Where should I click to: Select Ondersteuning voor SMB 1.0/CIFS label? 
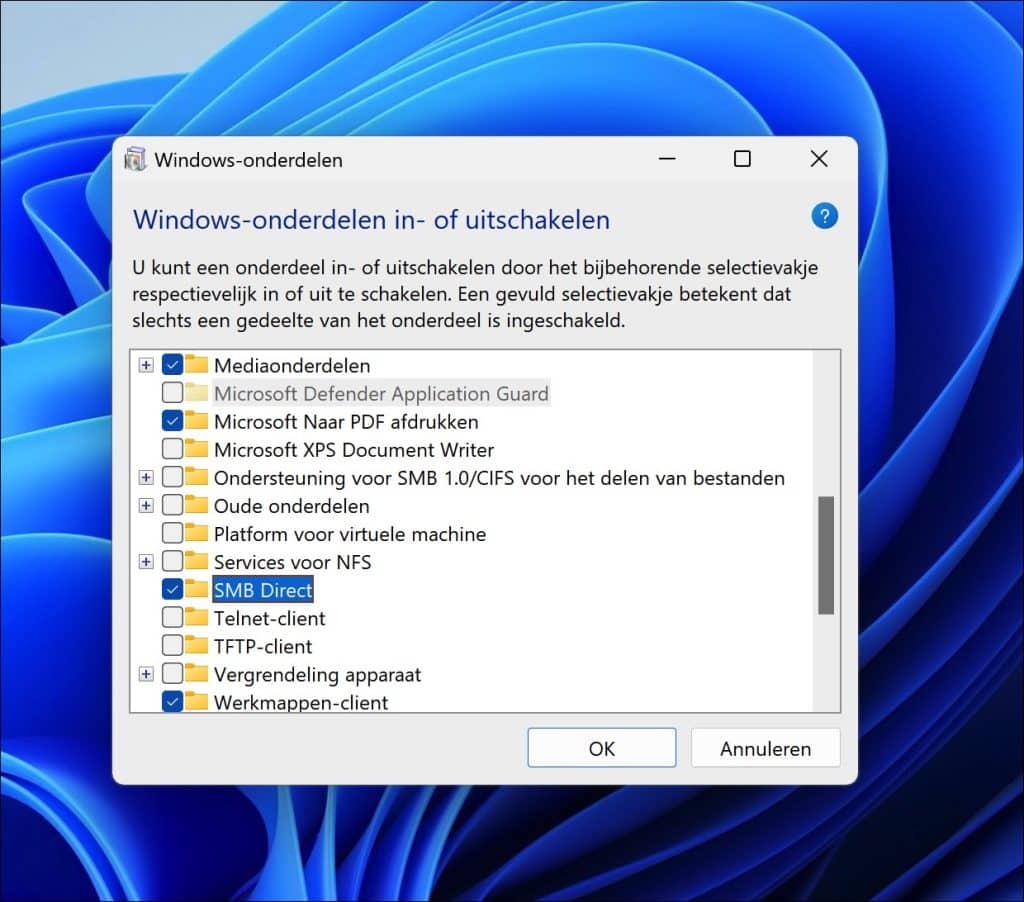tap(499, 477)
